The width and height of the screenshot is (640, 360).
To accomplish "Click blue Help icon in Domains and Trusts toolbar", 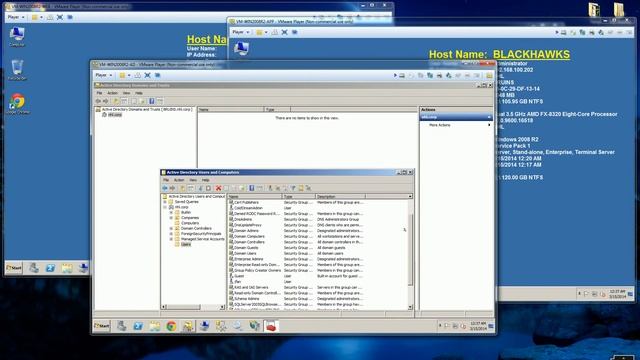I will coord(151,101).
